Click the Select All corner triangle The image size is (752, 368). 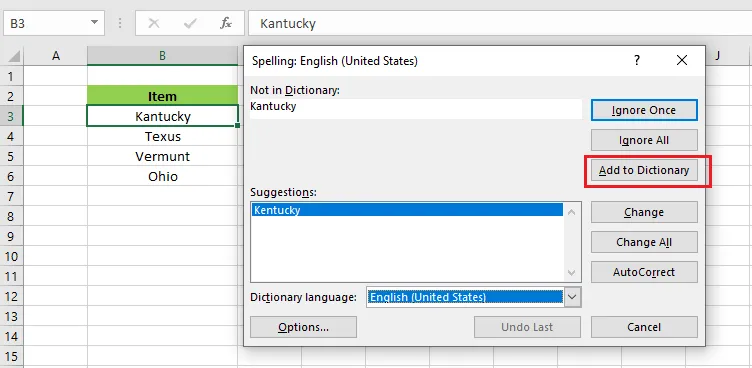point(14,56)
